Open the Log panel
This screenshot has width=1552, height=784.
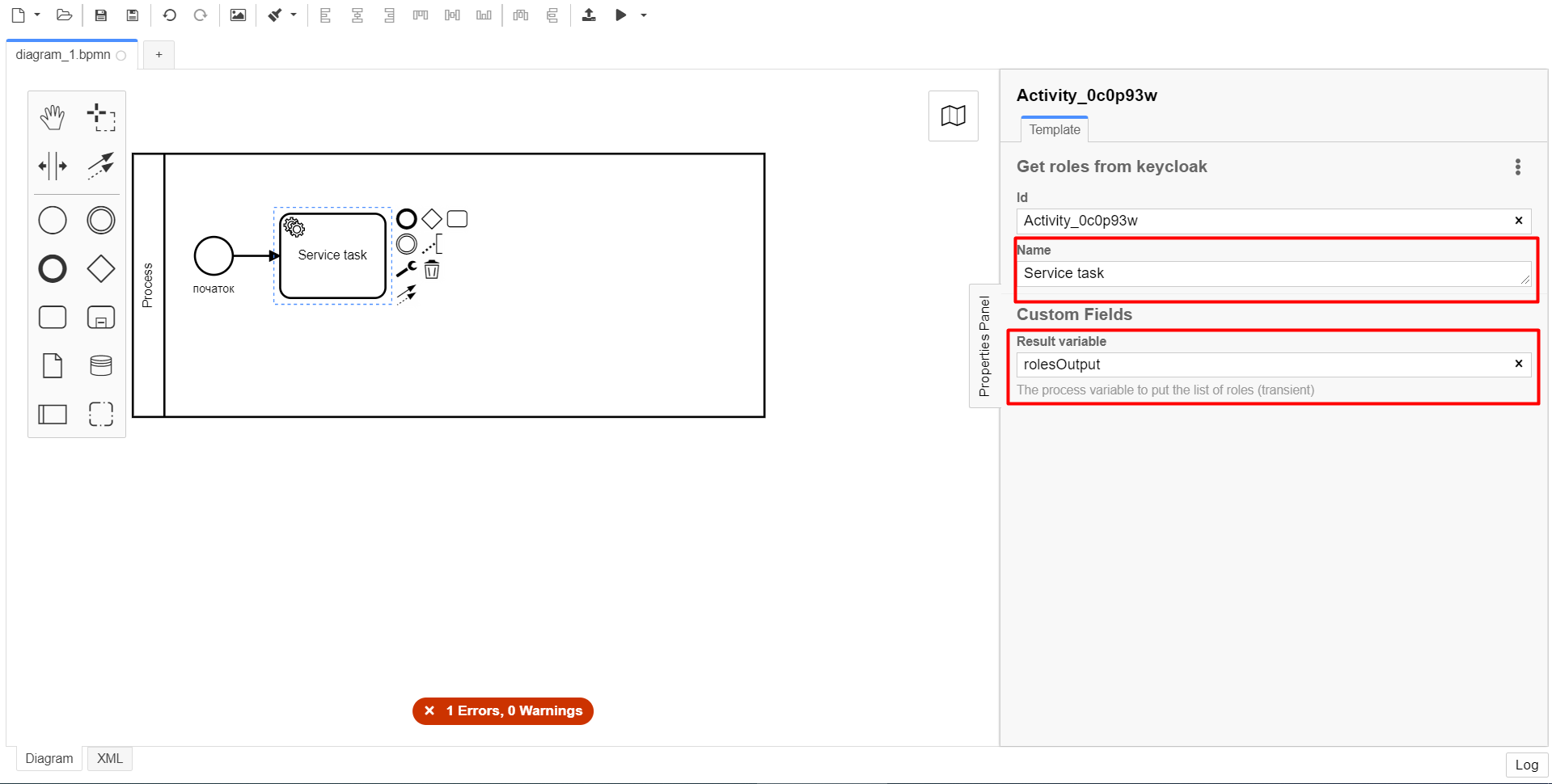point(1527,765)
